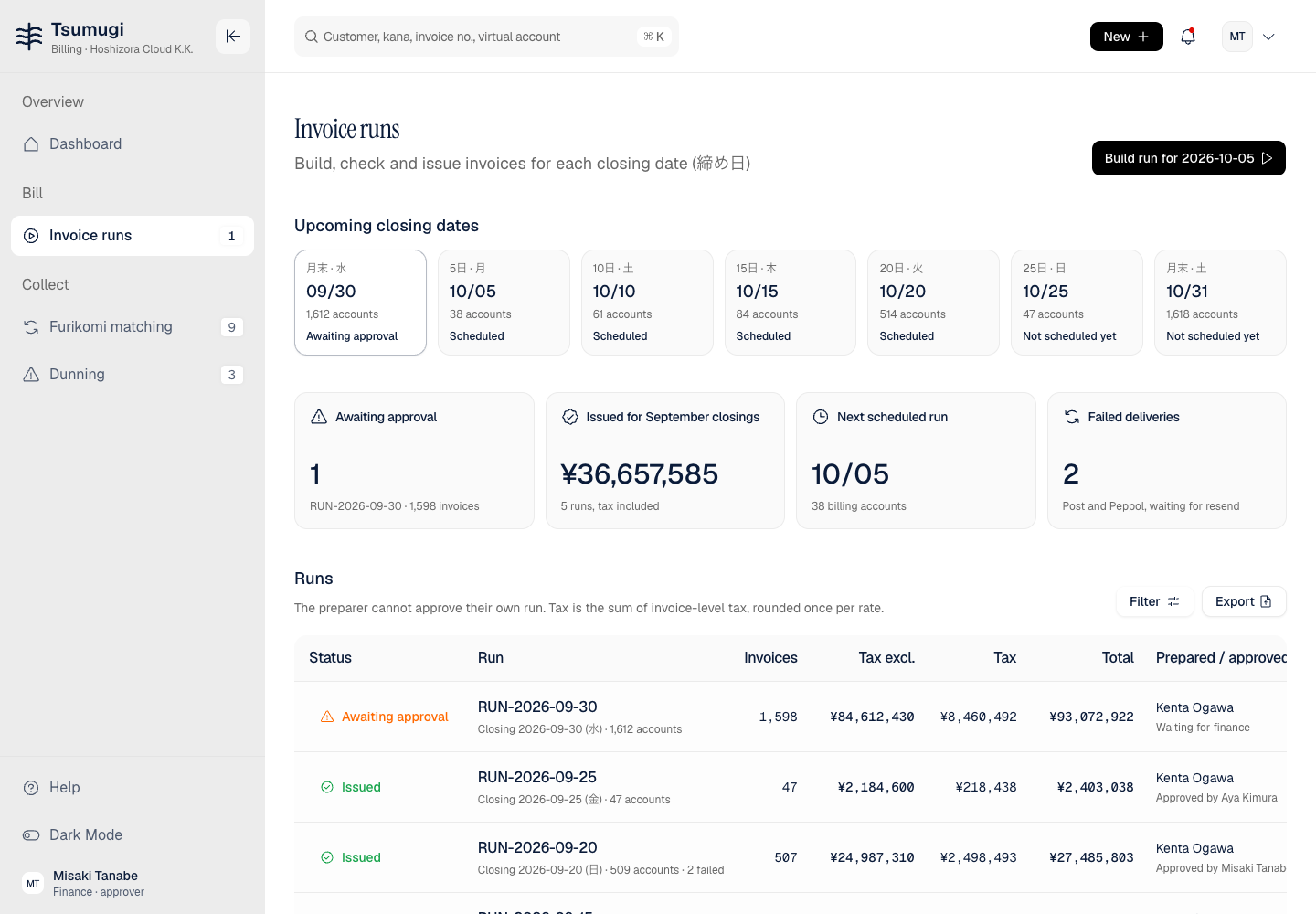Click the Awaiting approval warning icon in summary card
Viewport: 1316px width, 914px height.
(x=319, y=417)
